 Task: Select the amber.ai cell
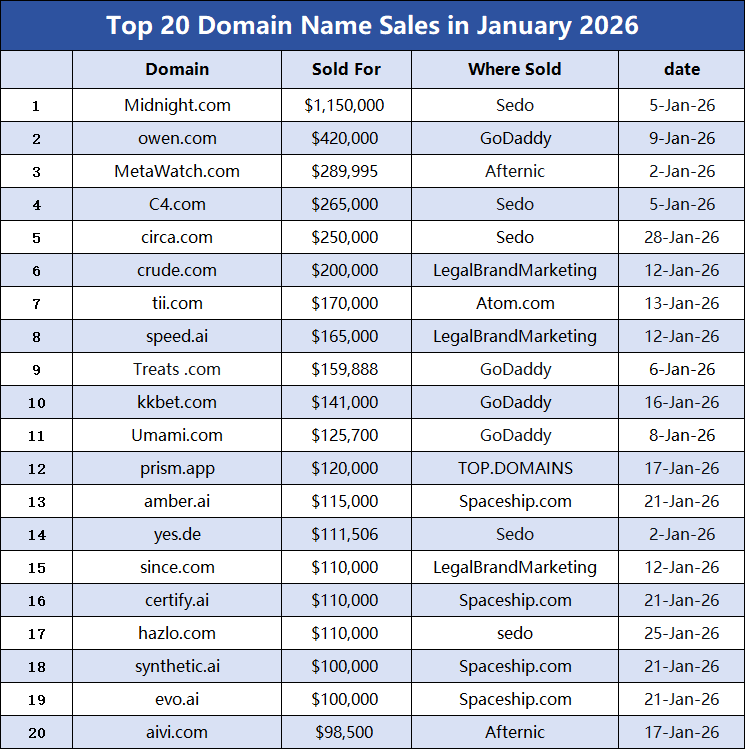click(x=177, y=501)
